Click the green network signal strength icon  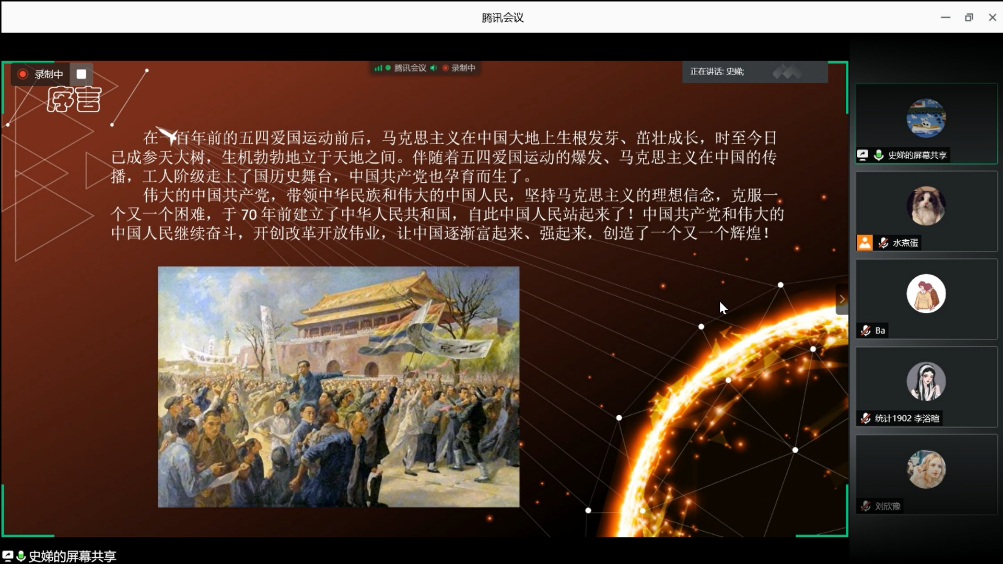click(x=378, y=68)
